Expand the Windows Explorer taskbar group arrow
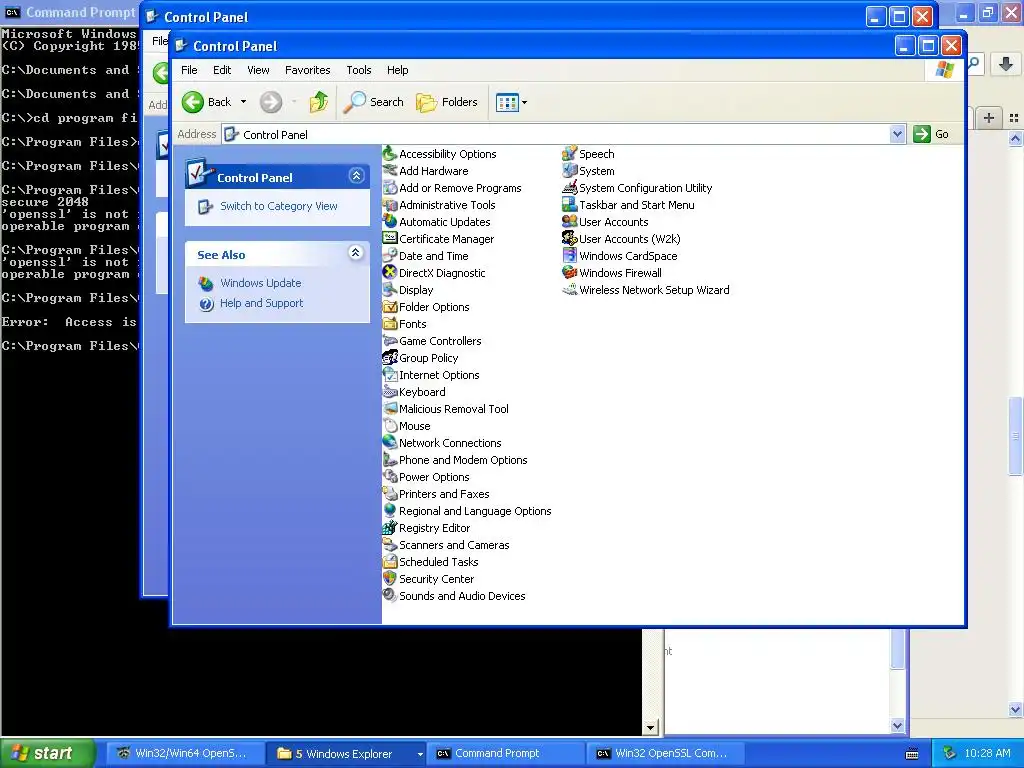1024x768 pixels. [420, 754]
